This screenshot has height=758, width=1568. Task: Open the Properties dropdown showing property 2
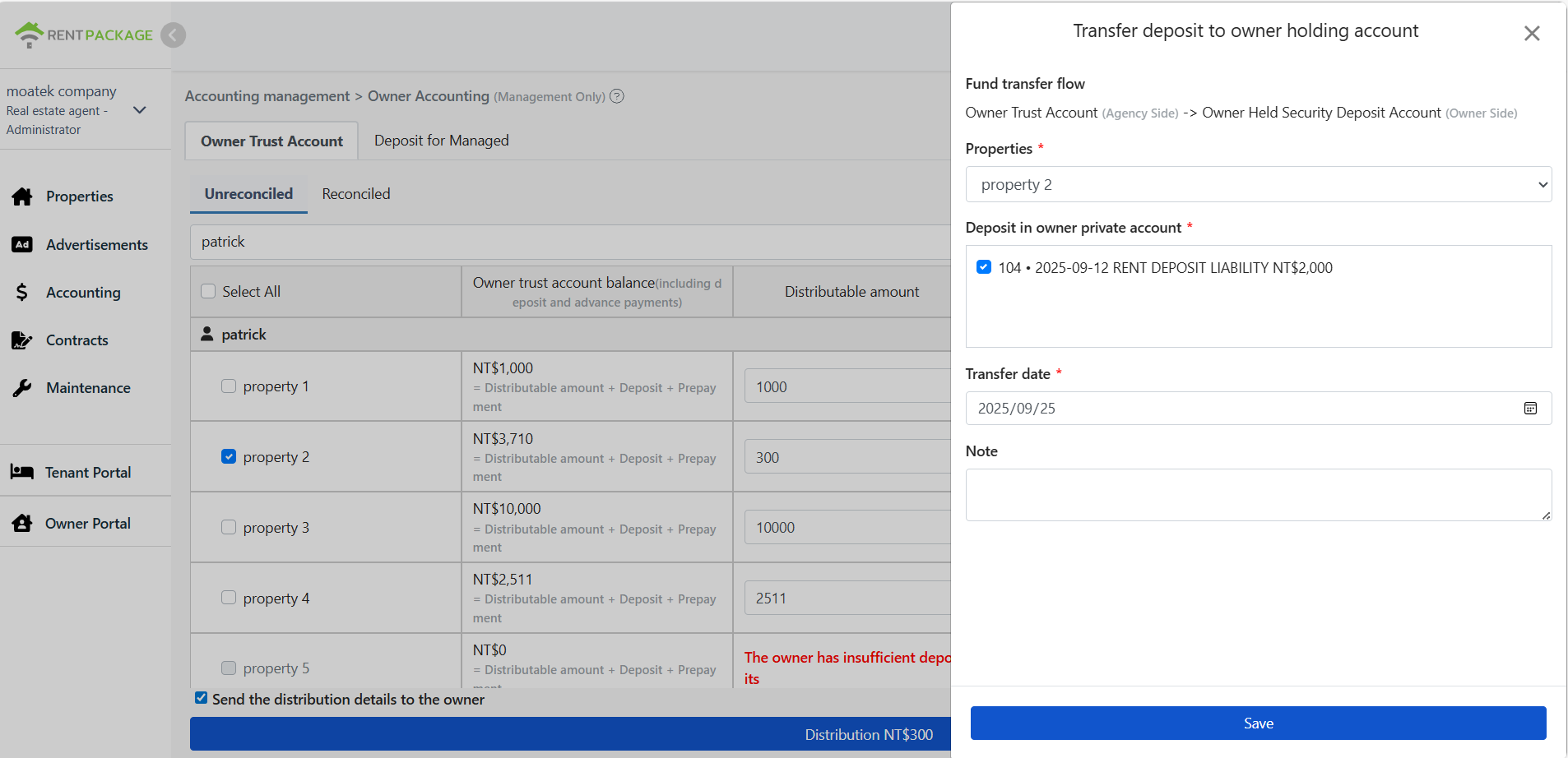[1258, 185]
